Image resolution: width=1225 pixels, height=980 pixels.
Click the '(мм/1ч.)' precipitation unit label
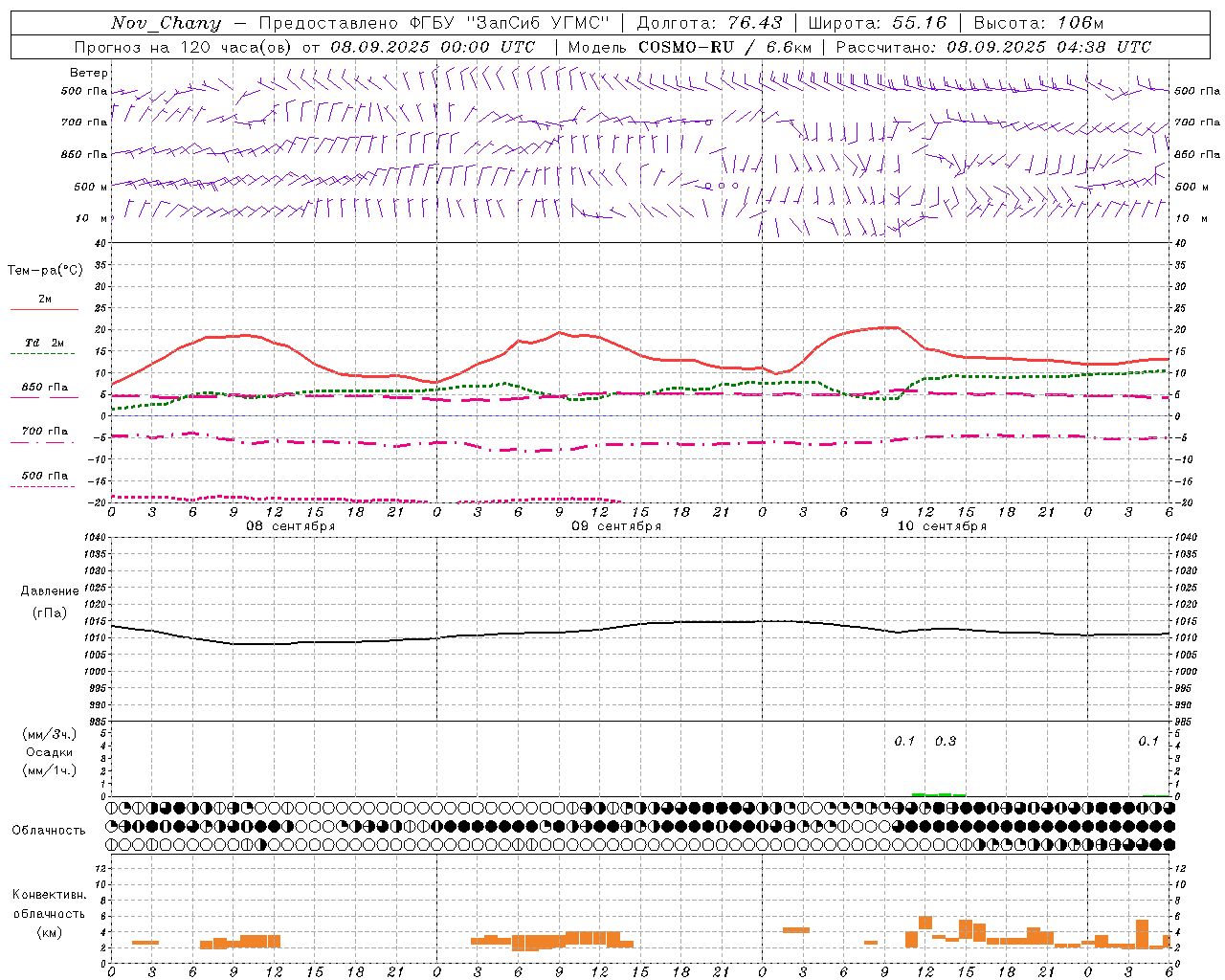[49, 770]
